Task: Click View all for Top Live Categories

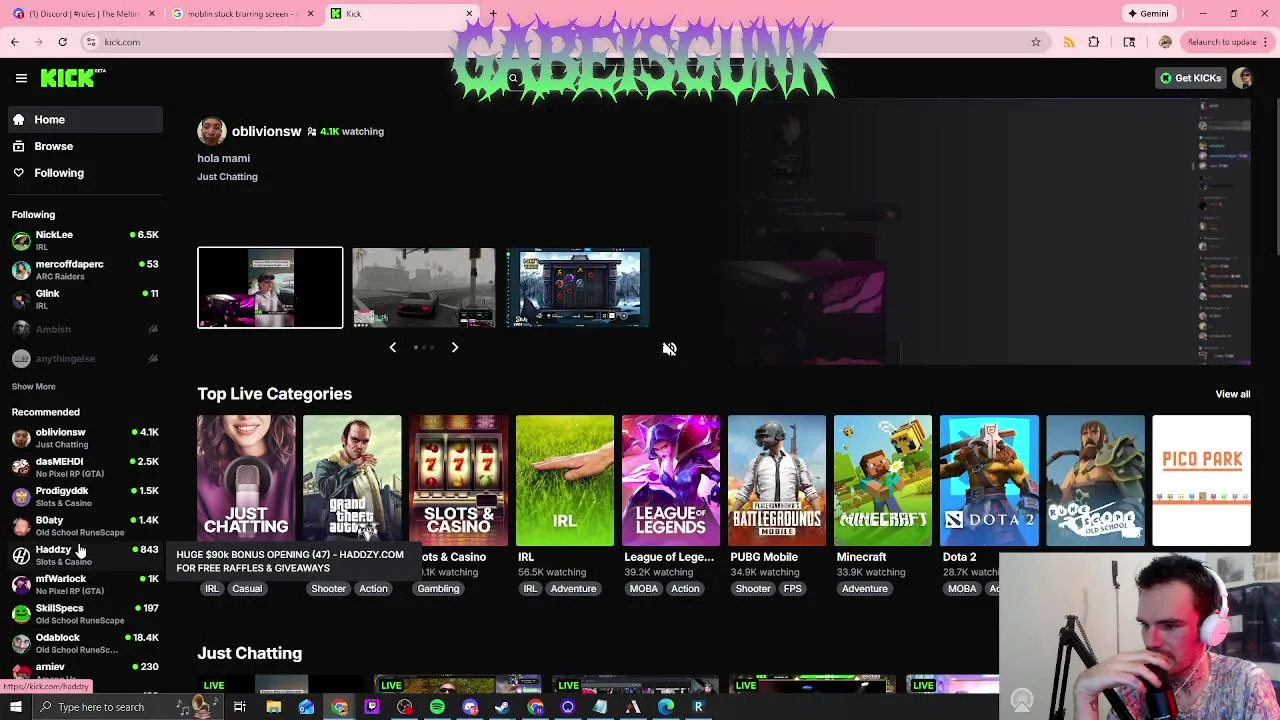Action: (1232, 394)
